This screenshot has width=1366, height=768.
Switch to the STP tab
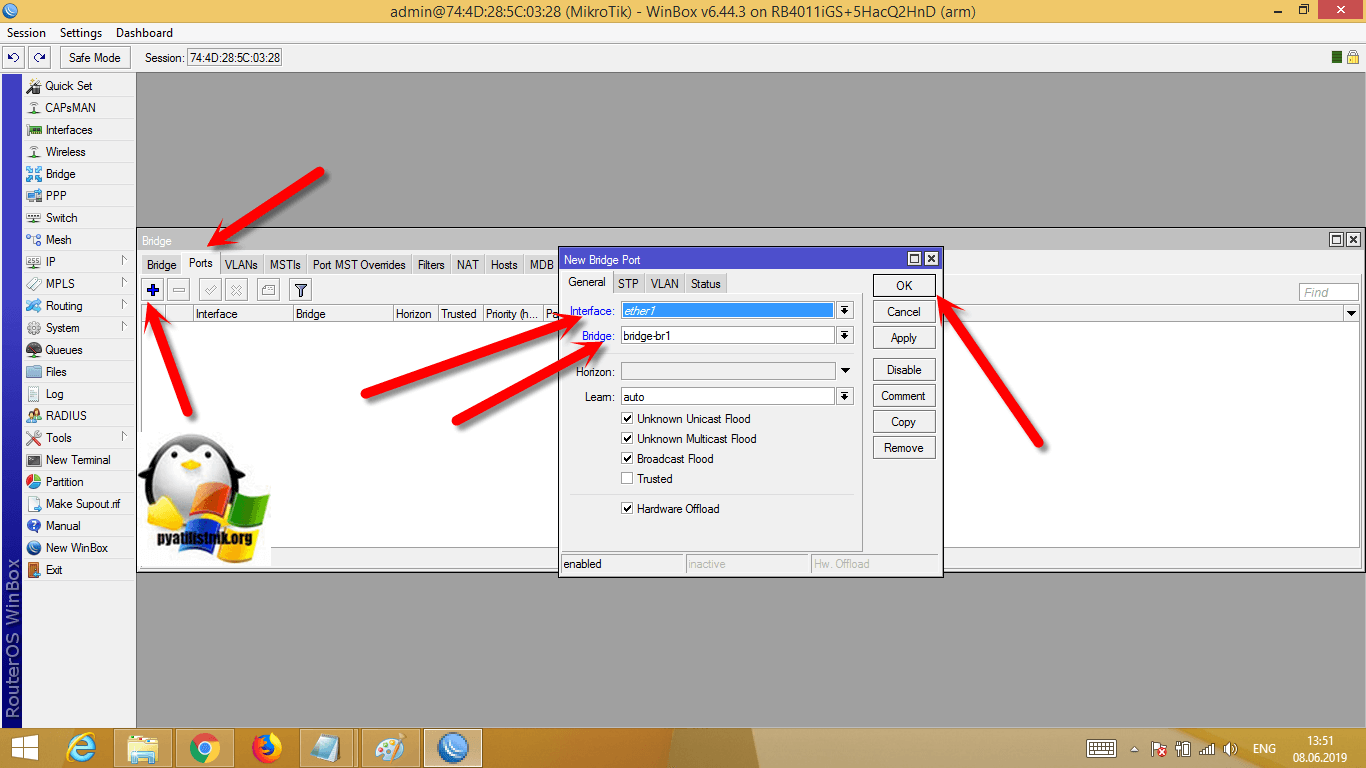click(627, 284)
